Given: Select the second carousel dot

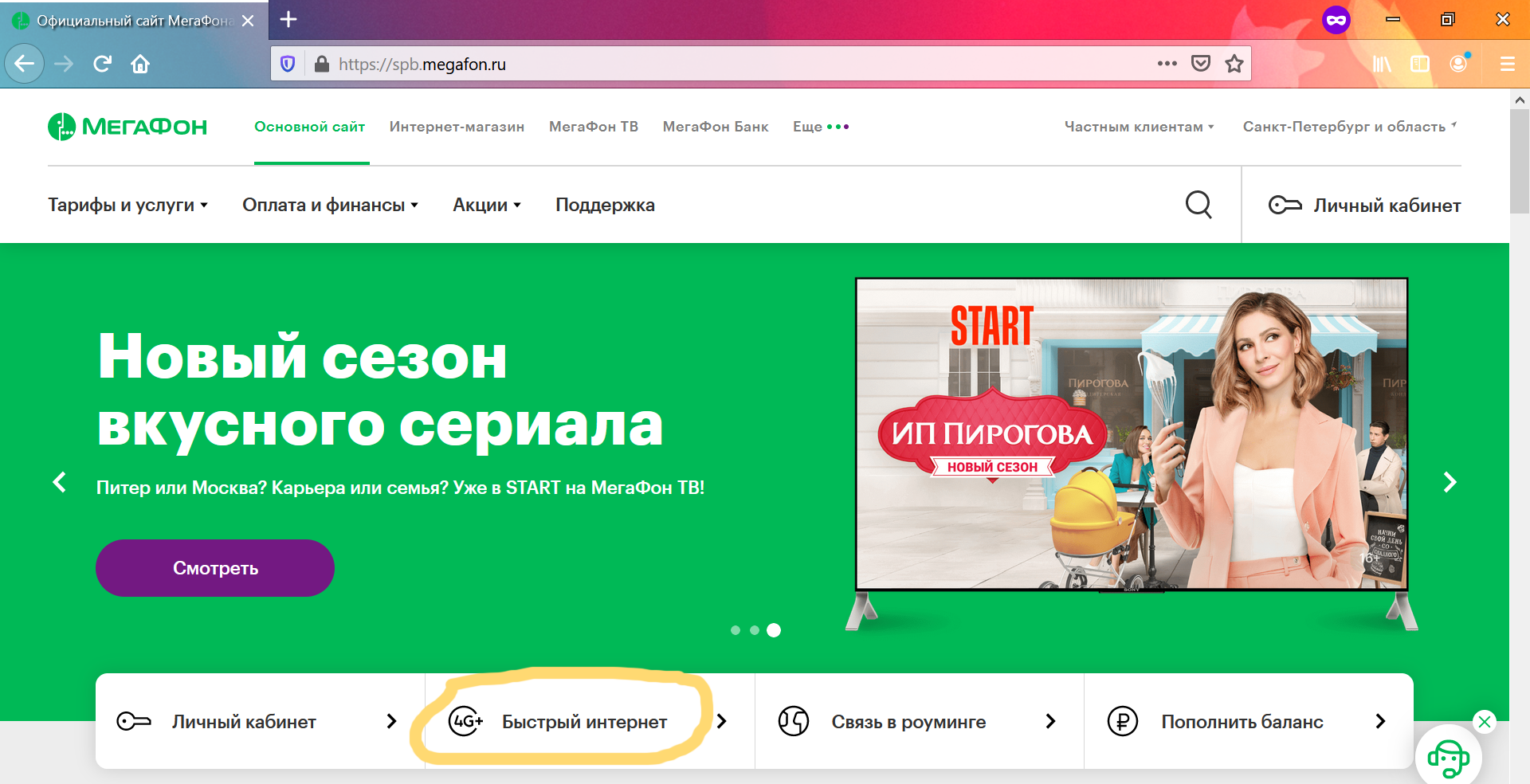Looking at the screenshot, I should (x=755, y=630).
